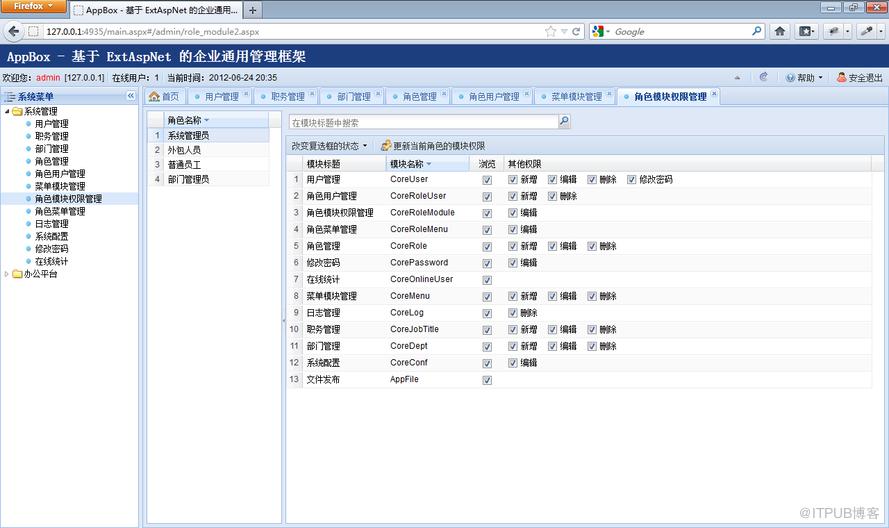Switch to the 部门管理 tab
The image size is (889, 528).
(353, 97)
